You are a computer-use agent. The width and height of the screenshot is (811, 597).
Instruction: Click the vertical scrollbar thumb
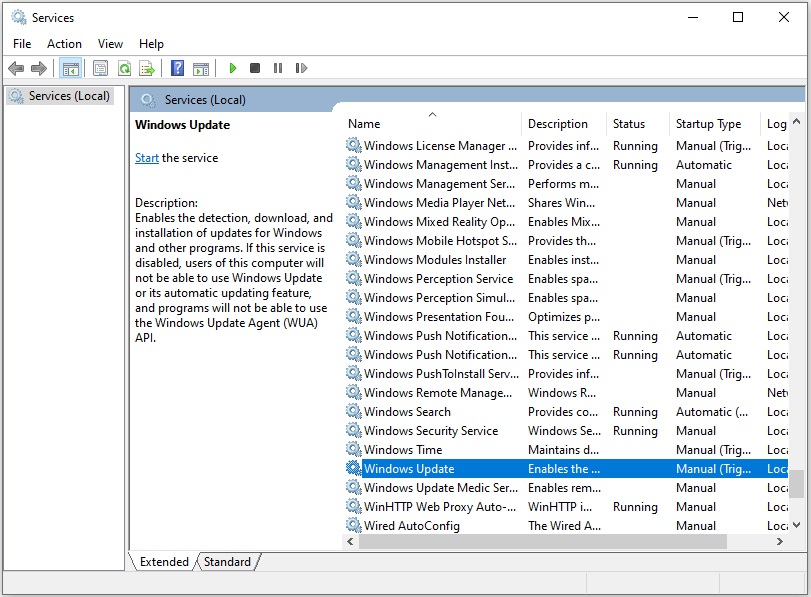(797, 483)
